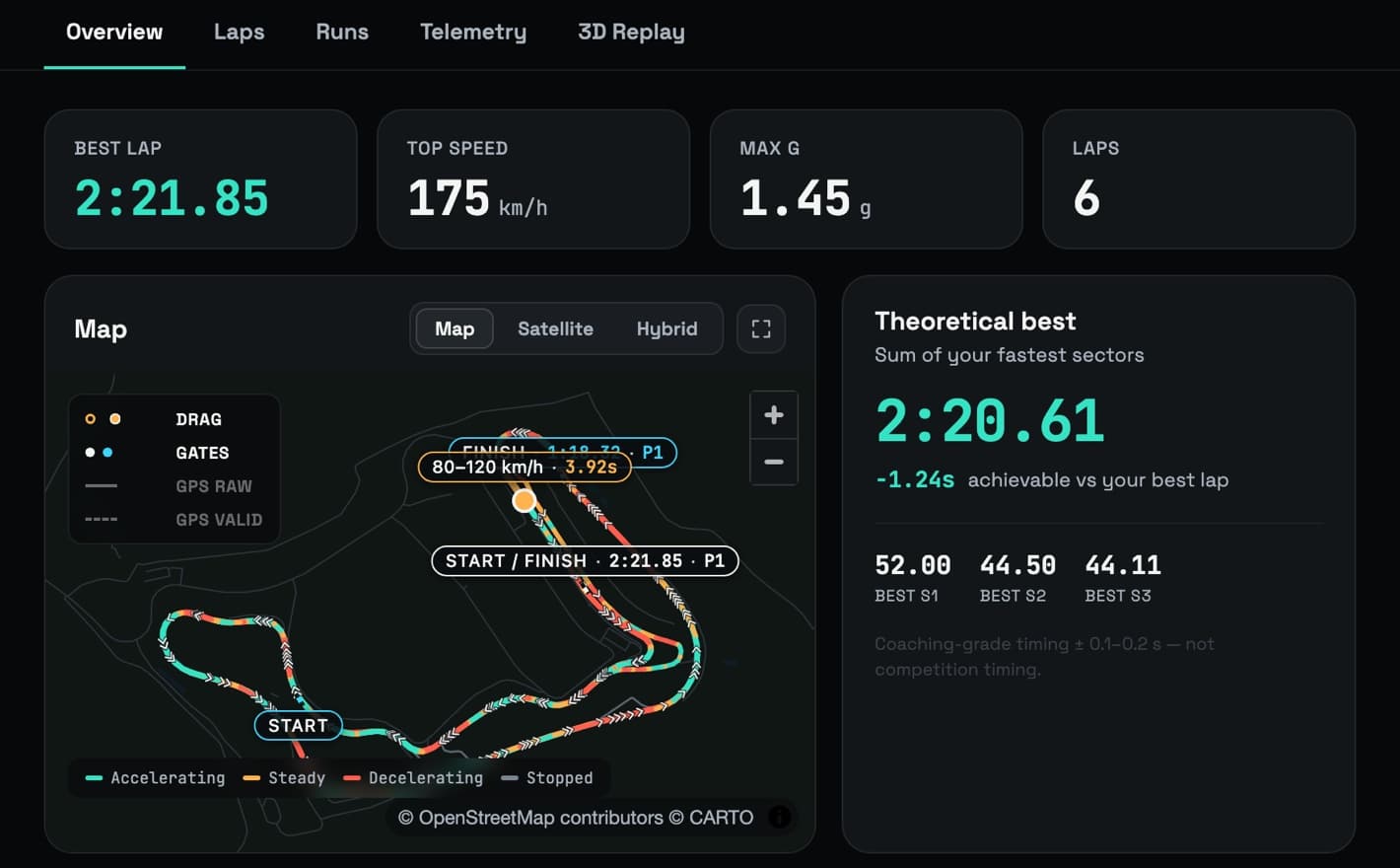Expand the map to fullscreen

click(x=761, y=328)
